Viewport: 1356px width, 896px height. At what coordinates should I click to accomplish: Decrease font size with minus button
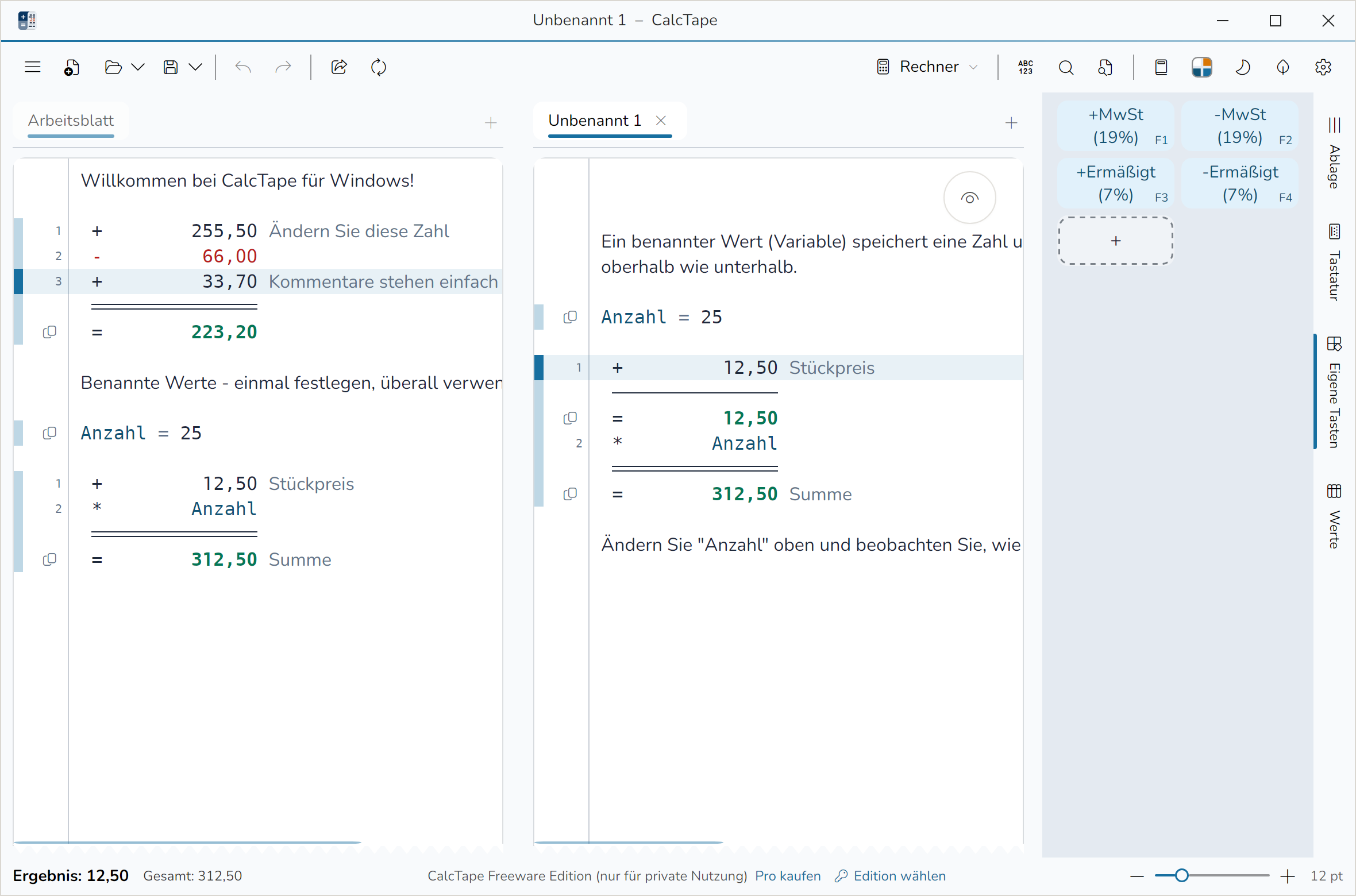click(1137, 876)
